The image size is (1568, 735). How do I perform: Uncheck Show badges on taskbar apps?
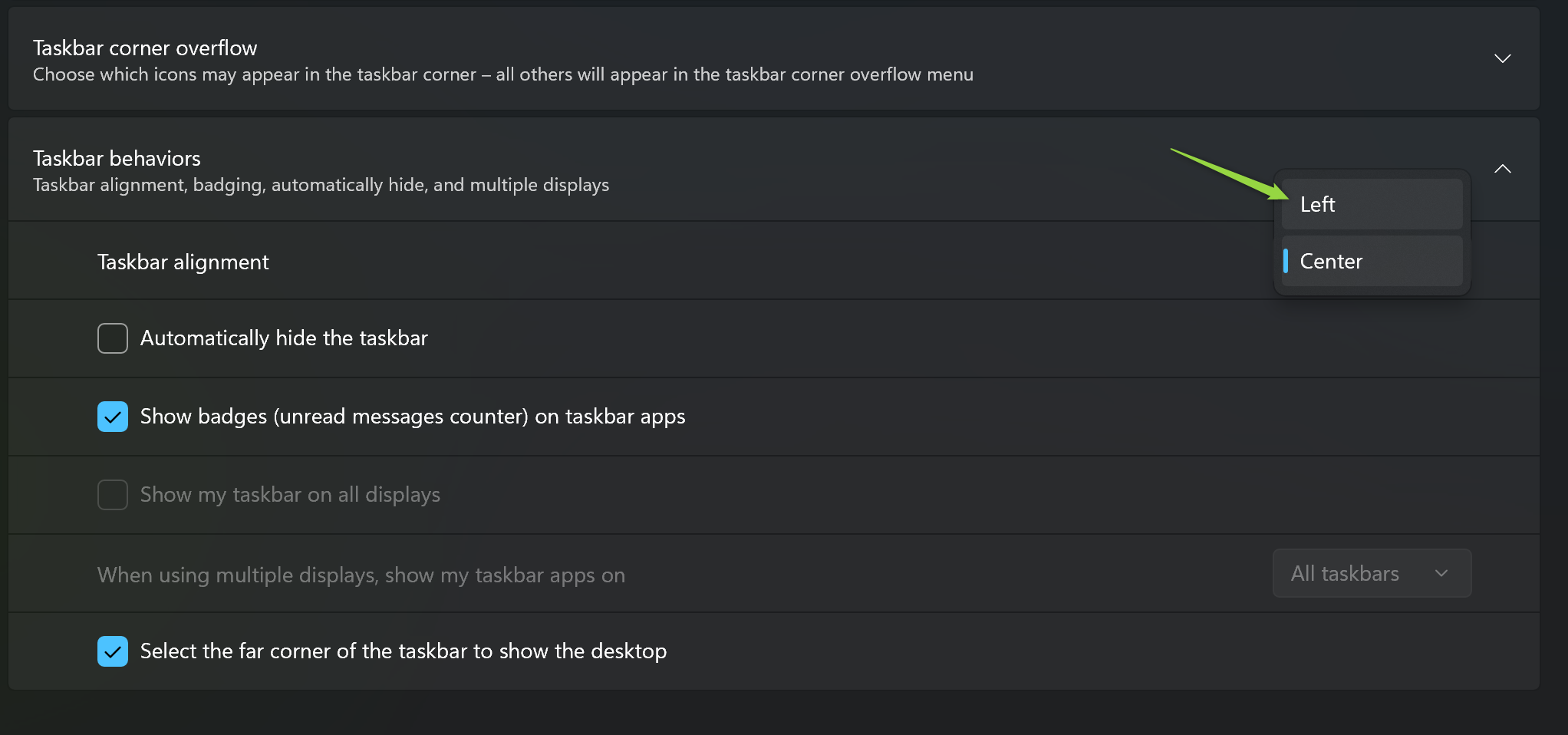pyautogui.click(x=113, y=417)
